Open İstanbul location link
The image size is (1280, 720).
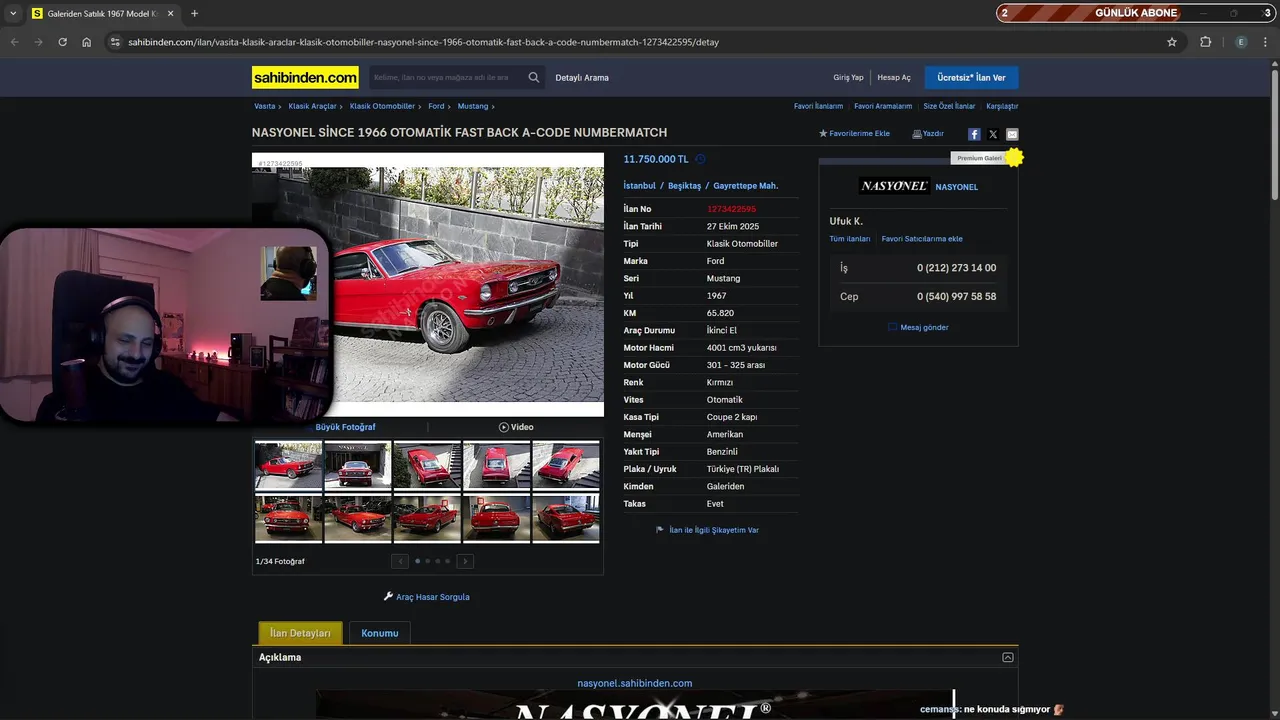pos(639,186)
